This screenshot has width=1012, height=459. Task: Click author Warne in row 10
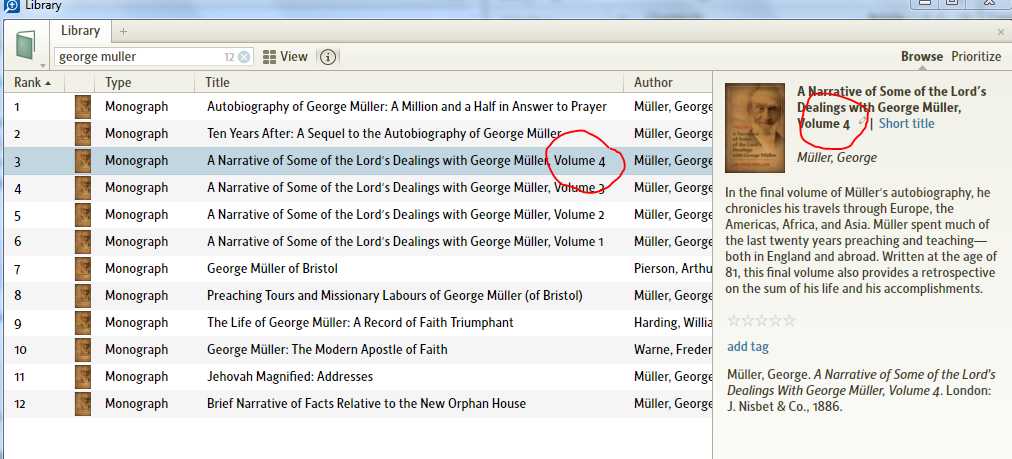click(x=673, y=349)
